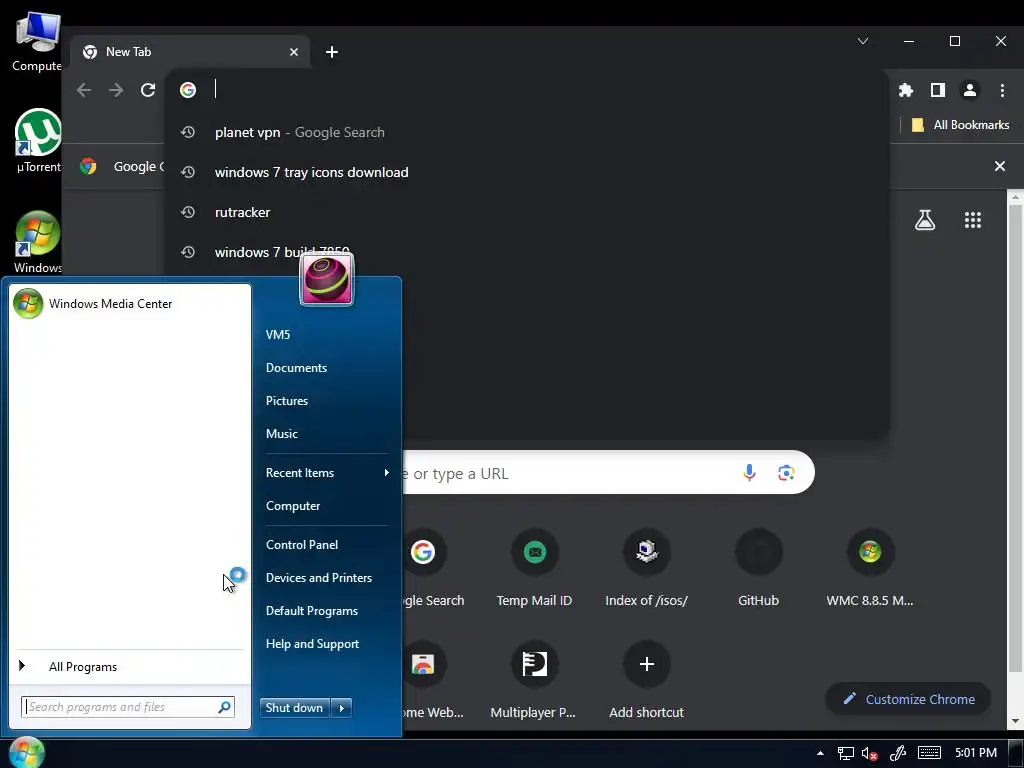The image size is (1024, 768).
Task: Open Documents from Start menu
Action: point(296,368)
